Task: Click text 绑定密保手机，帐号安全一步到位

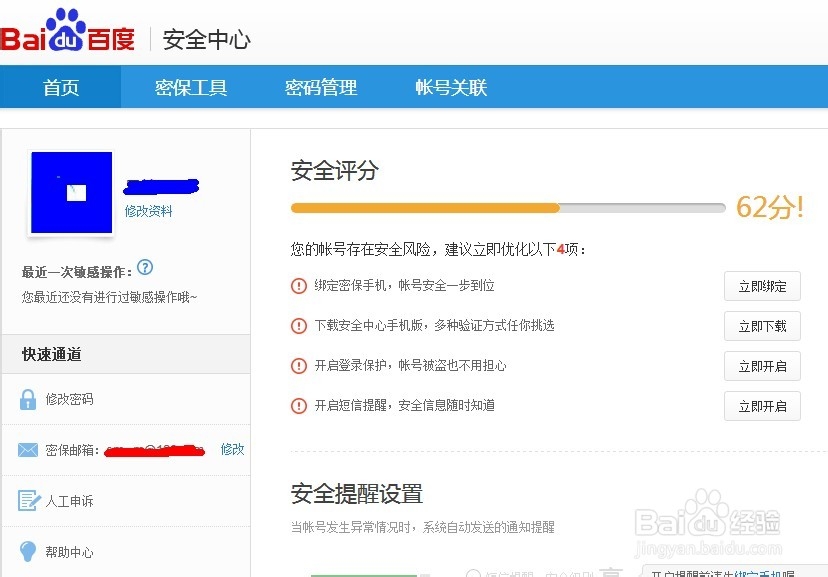Action: click(404, 286)
